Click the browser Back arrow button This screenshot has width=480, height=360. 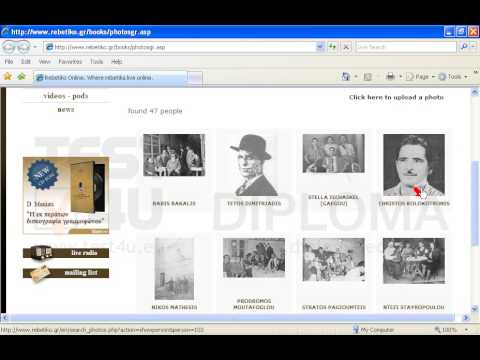click(9, 47)
